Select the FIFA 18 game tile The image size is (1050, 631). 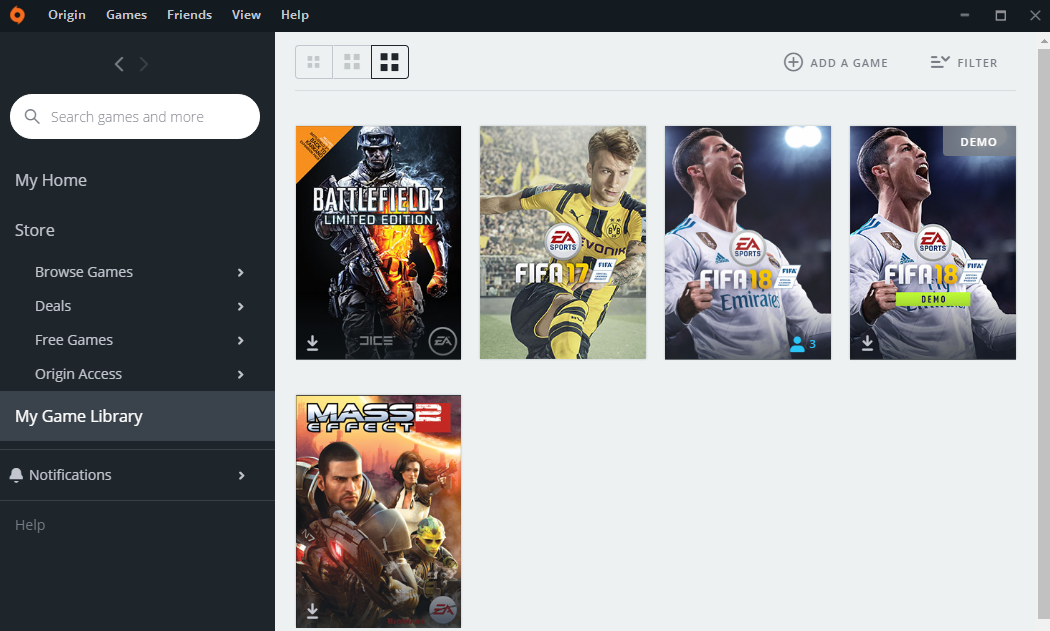pyautogui.click(x=748, y=242)
